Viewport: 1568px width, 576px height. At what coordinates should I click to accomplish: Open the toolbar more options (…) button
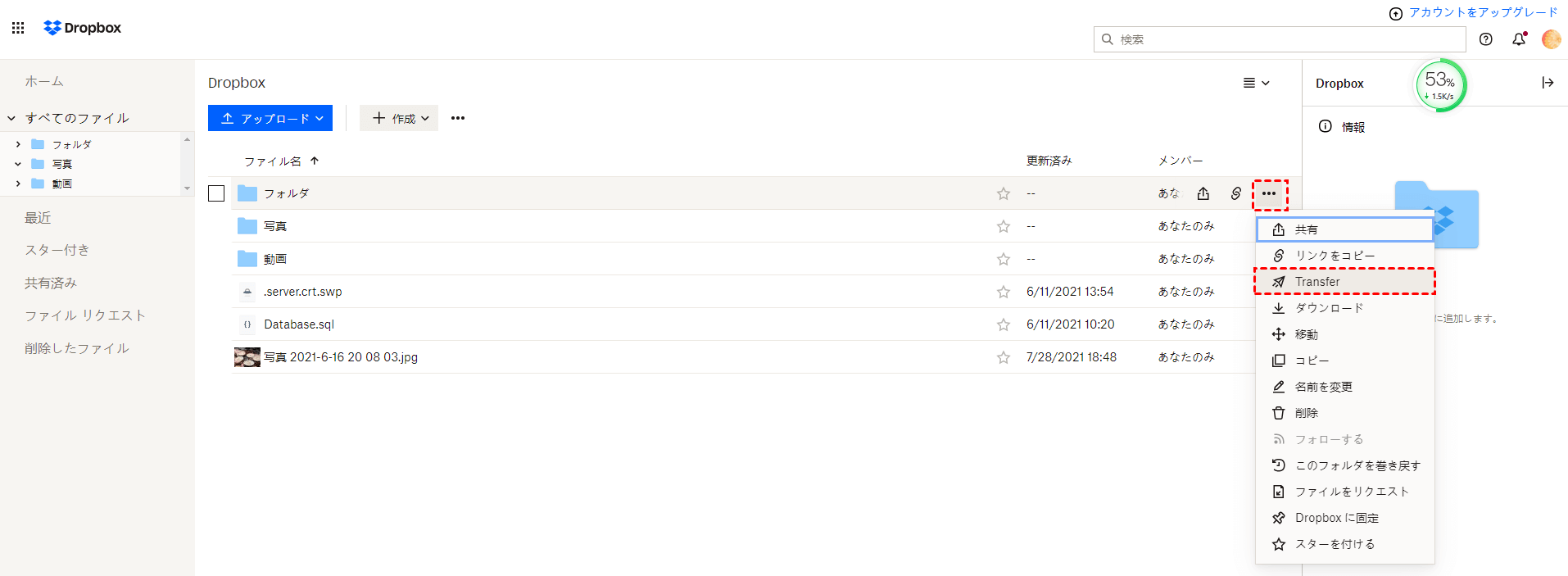[458, 118]
